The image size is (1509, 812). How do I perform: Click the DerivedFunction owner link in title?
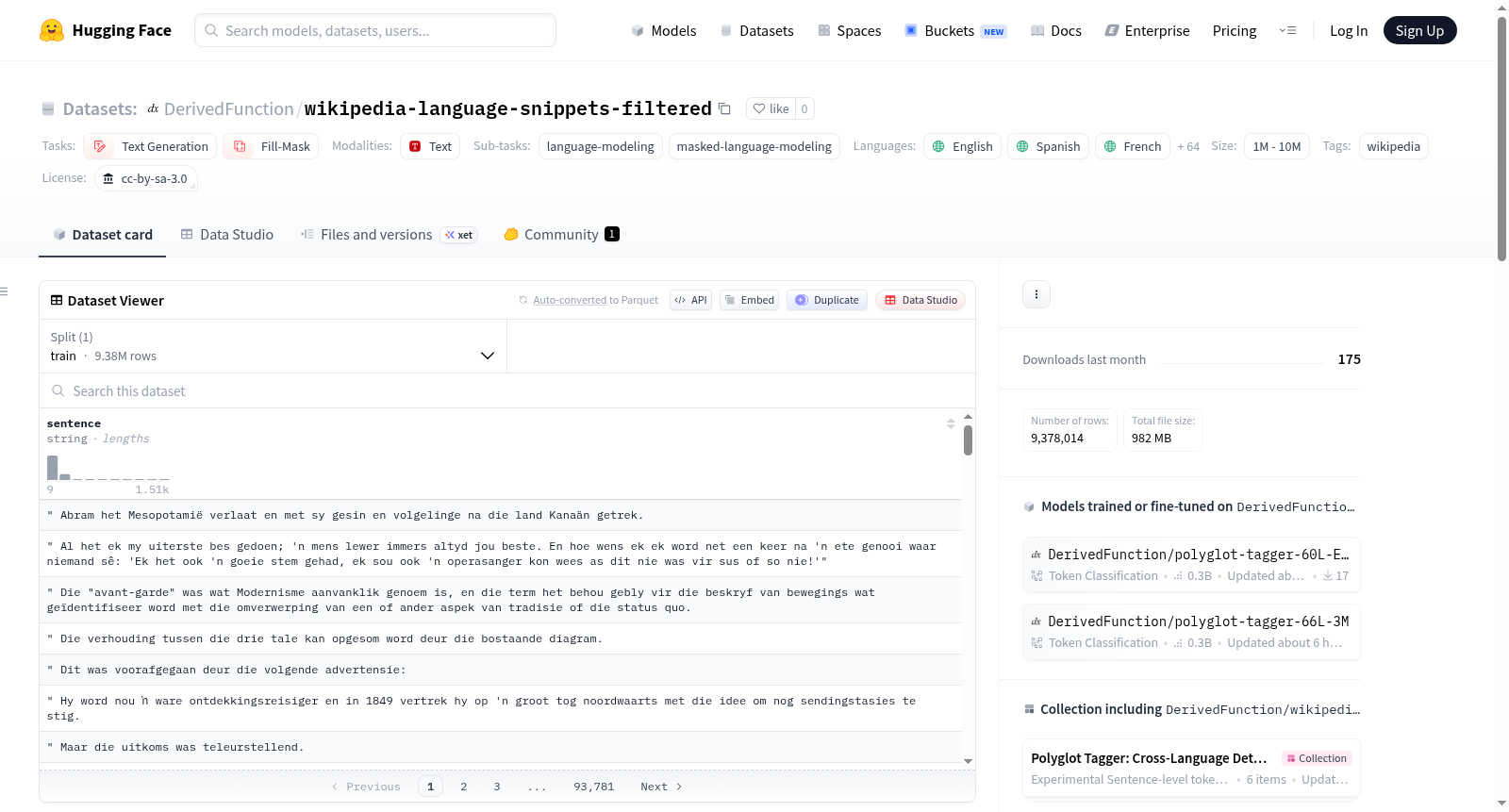(x=228, y=108)
